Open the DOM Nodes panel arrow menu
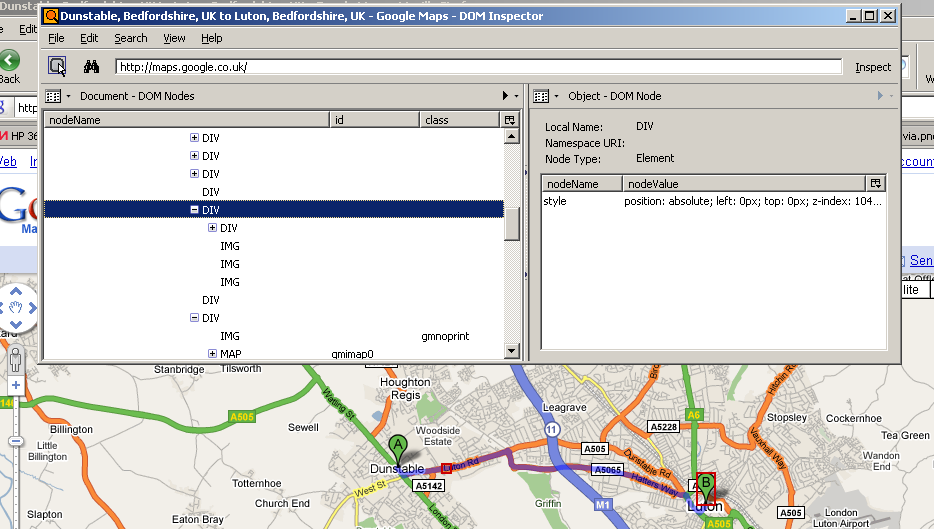 [x=505, y=96]
